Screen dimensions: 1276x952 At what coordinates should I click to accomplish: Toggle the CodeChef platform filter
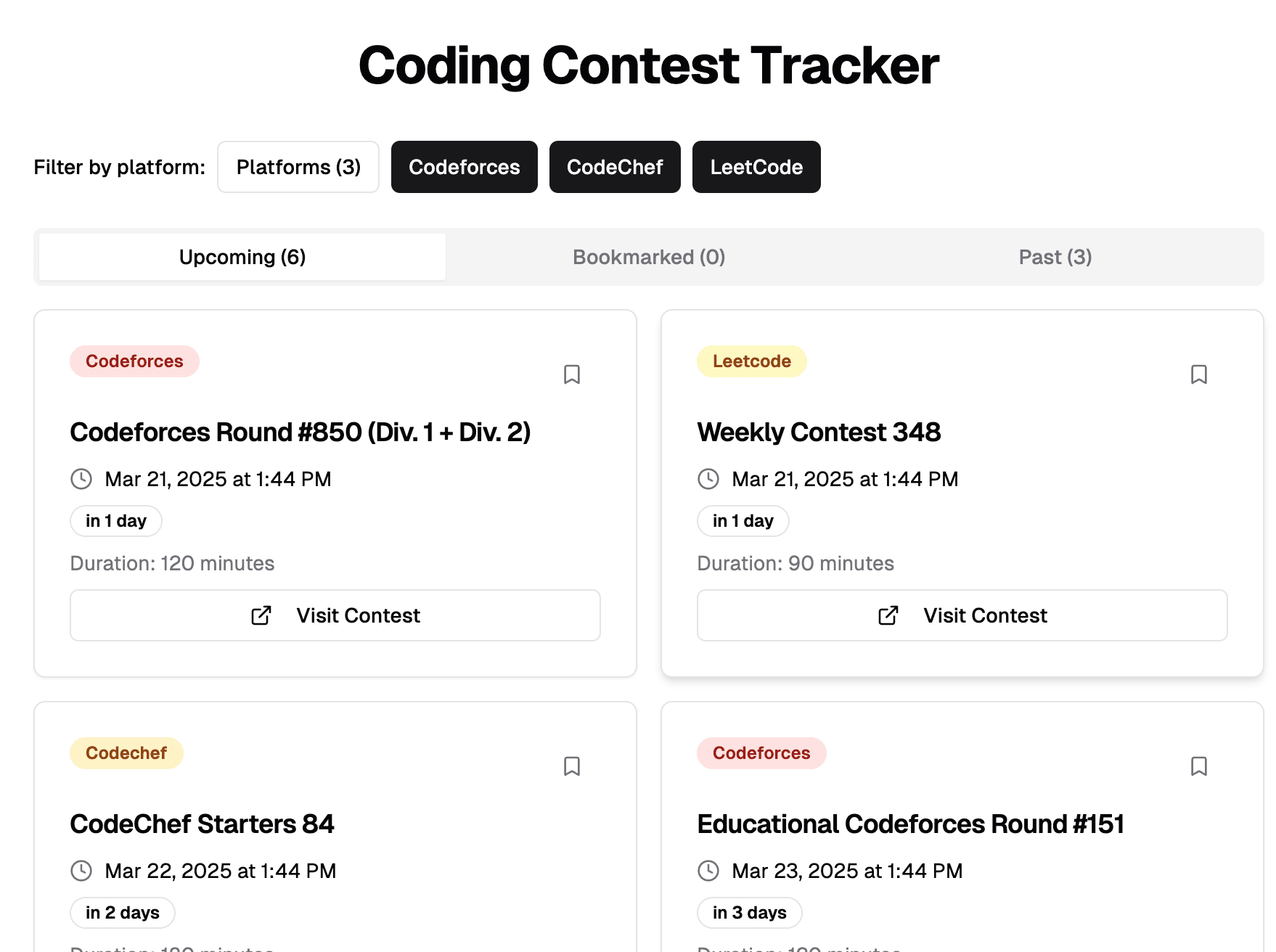614,167
